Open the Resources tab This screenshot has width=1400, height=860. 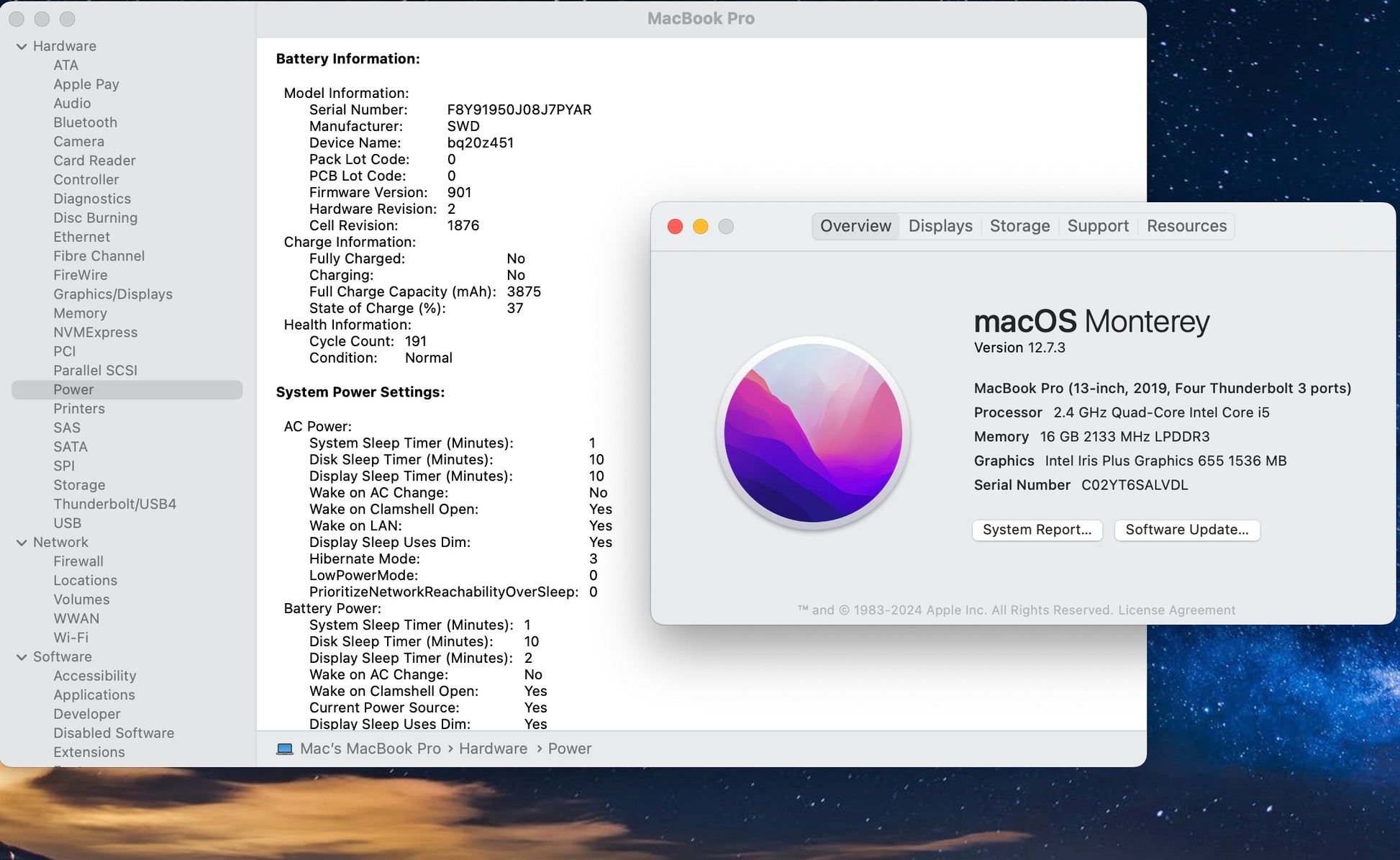[1186, 226]
